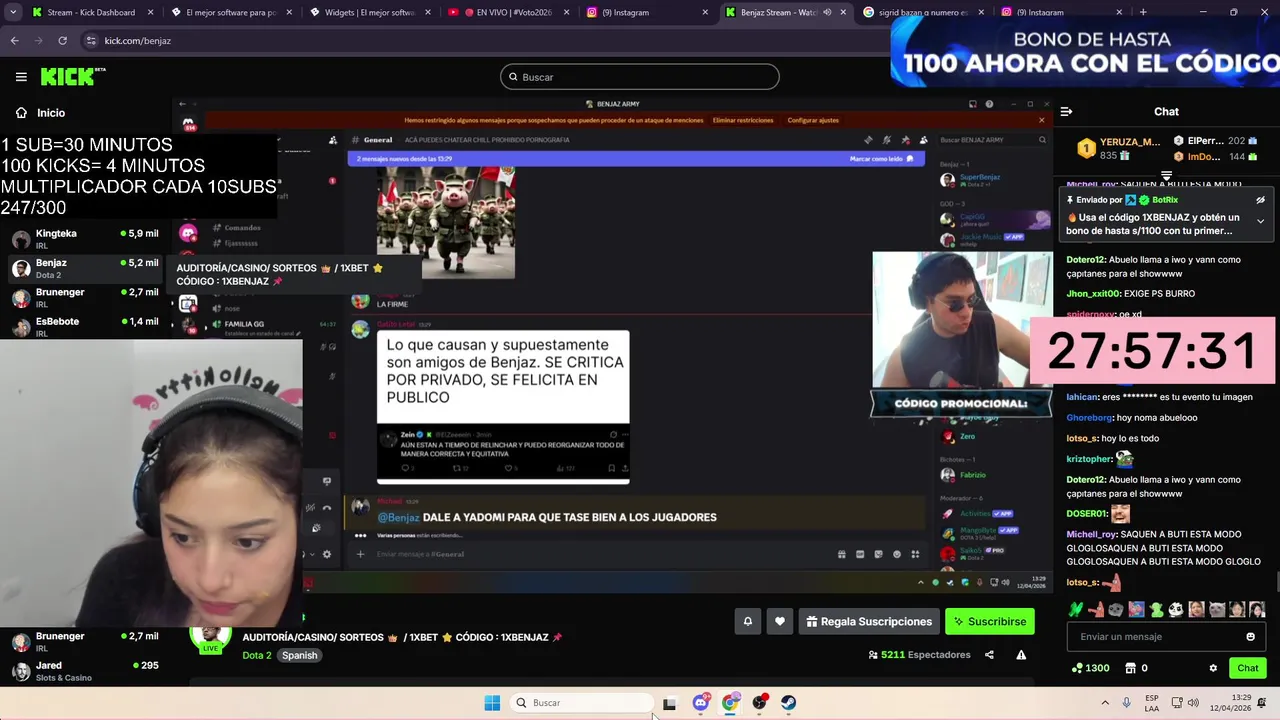Insert the panda emote from quick emotes

coord(1176,609)
